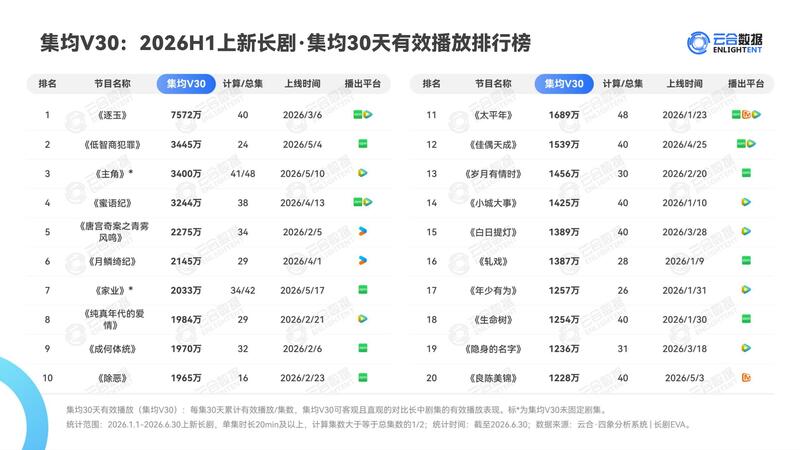This screenshot has width=800, height=450.
Task: Select the iQiyi icon for 《低智商犯罪》
Action: tap(363, 144)
